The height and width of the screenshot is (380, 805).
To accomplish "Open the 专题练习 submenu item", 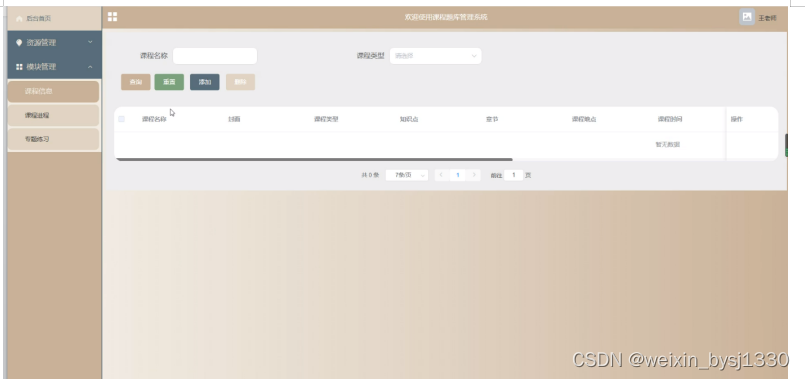I will coord(53,139).
